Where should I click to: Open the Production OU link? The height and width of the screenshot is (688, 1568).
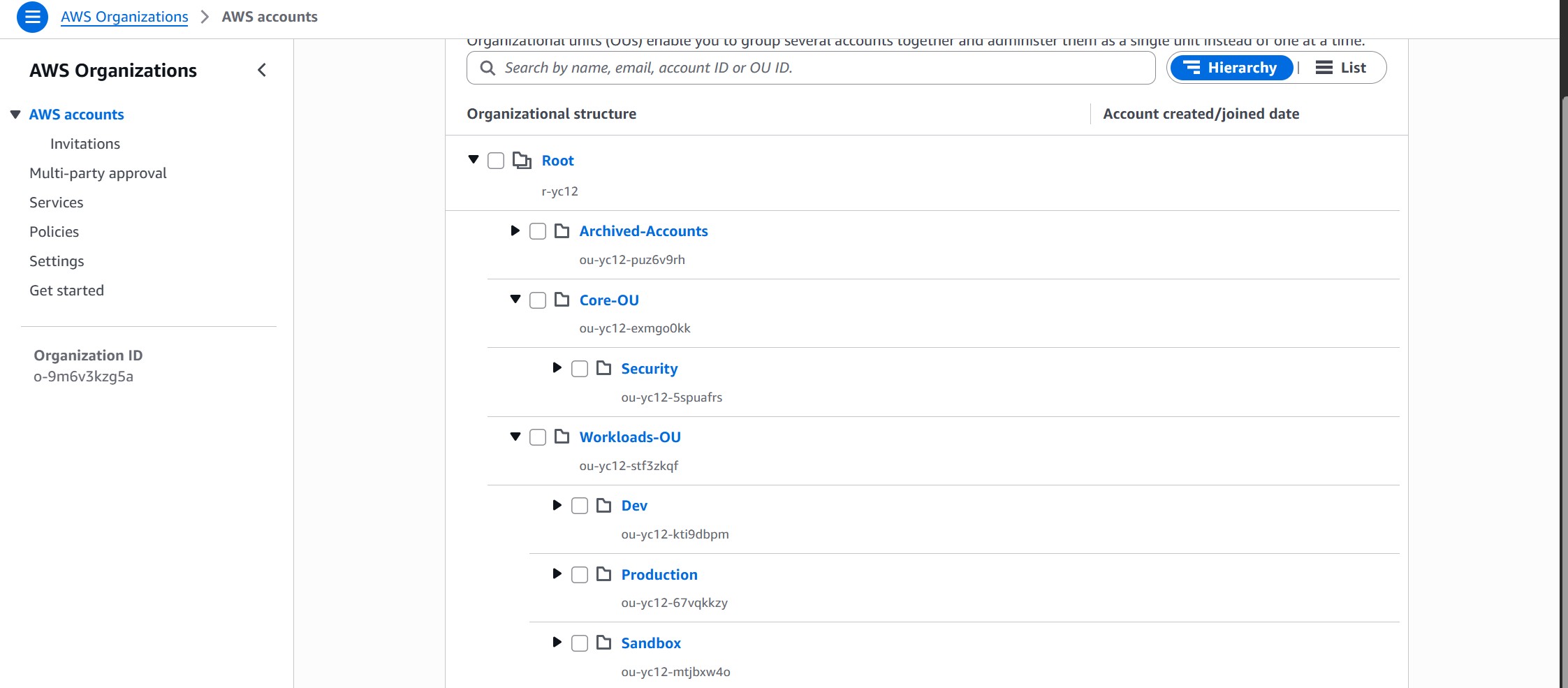(659, 575)
